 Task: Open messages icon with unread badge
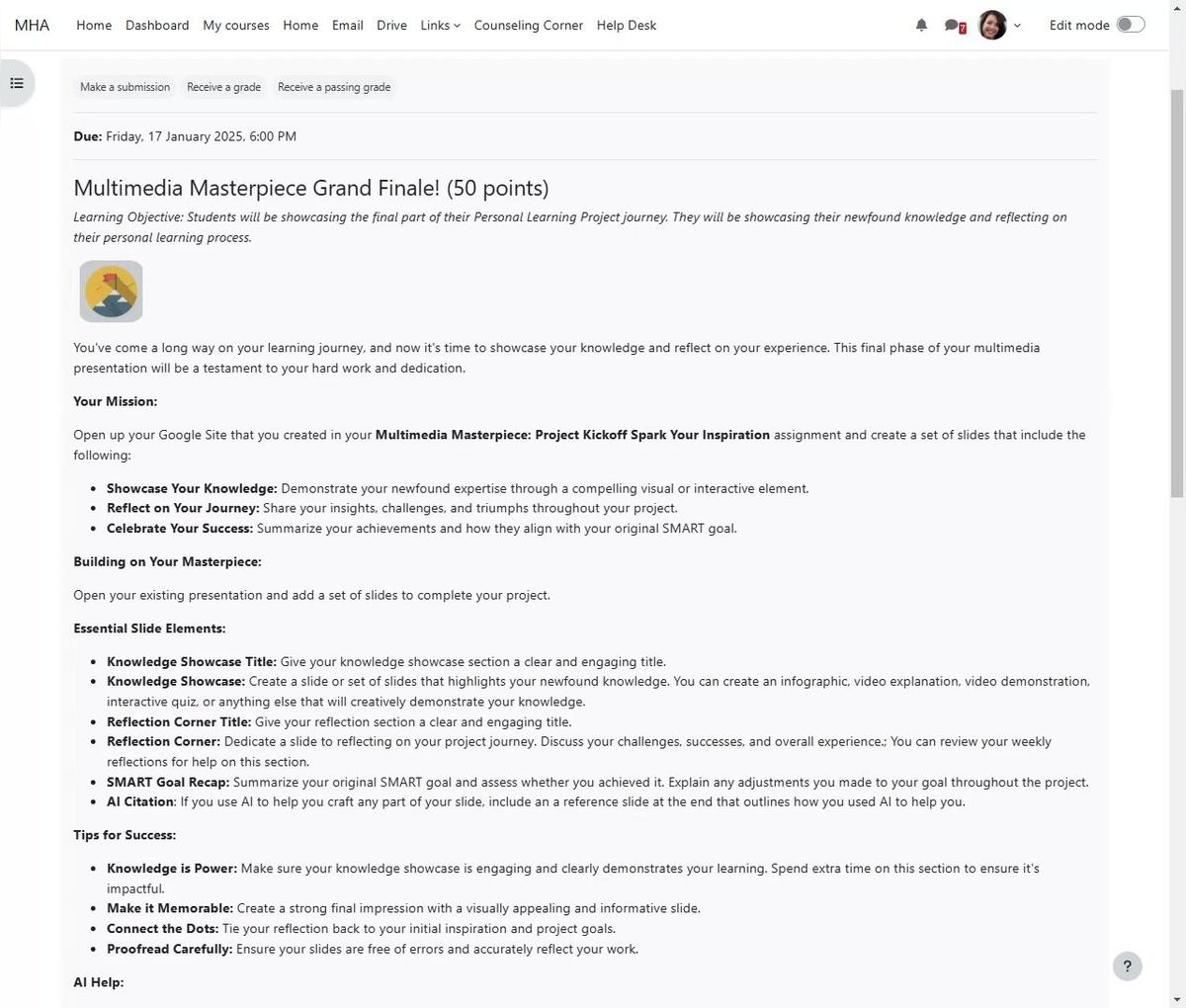[x=954, y=26]
